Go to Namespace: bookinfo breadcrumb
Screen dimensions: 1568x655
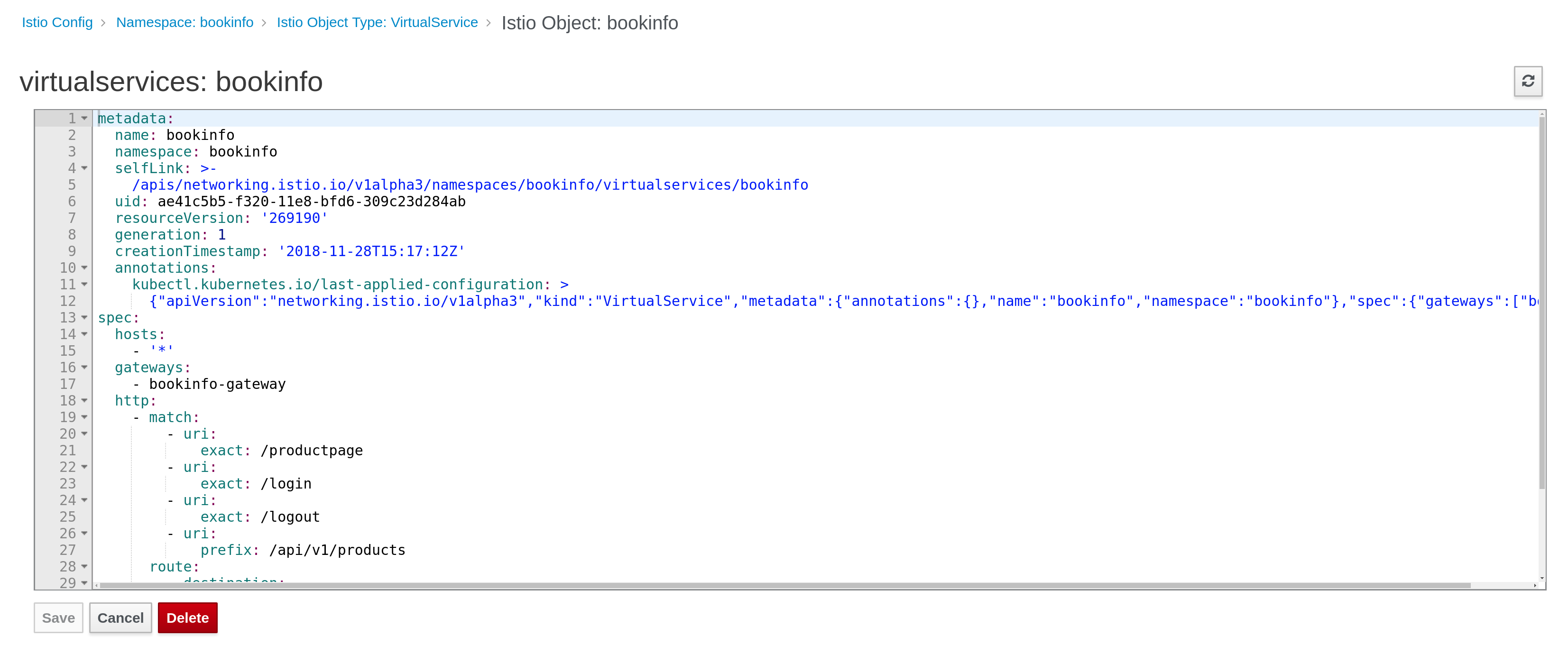click(184, 22)
